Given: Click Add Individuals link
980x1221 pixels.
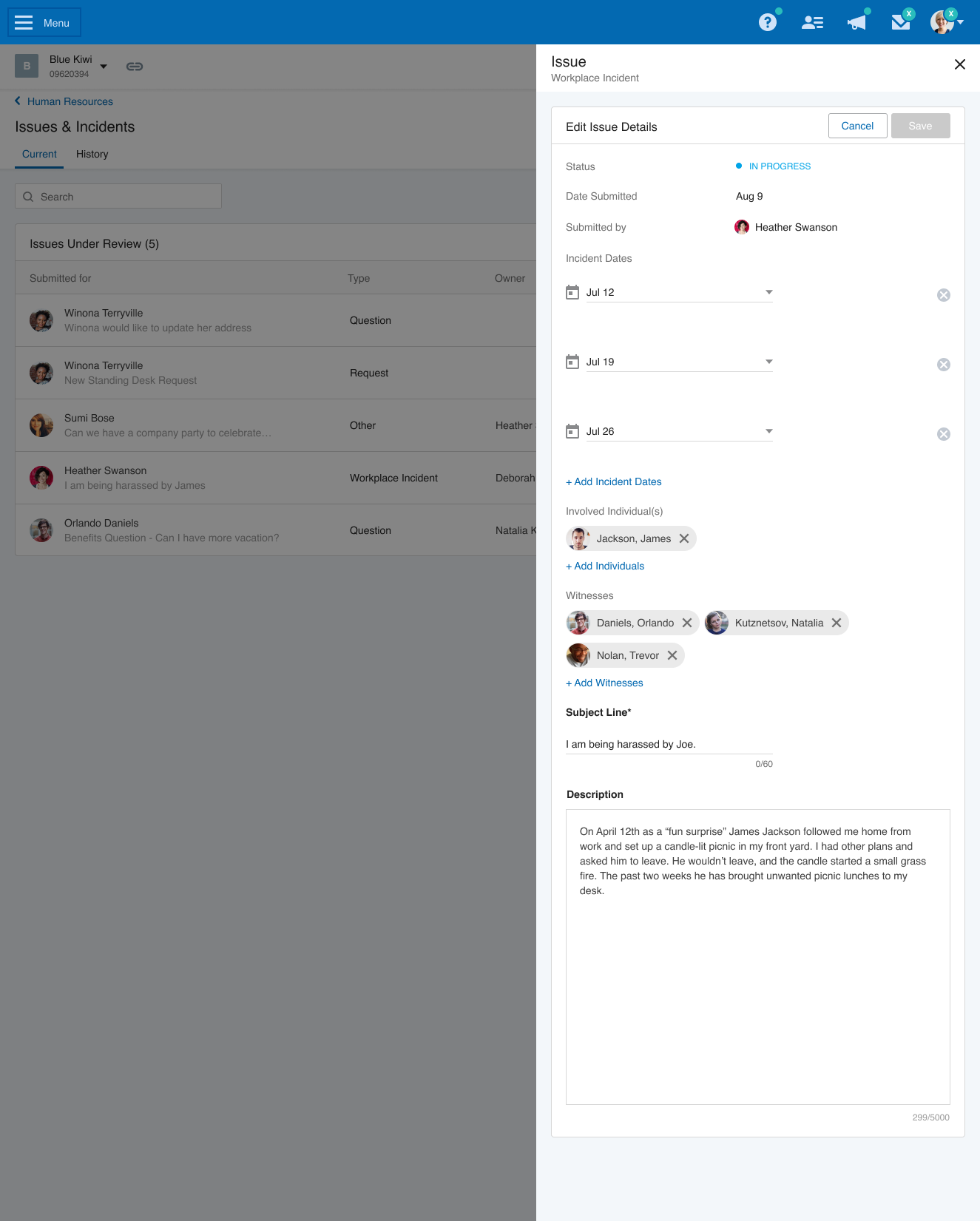Looking at the screenshot, I should 605,566.
